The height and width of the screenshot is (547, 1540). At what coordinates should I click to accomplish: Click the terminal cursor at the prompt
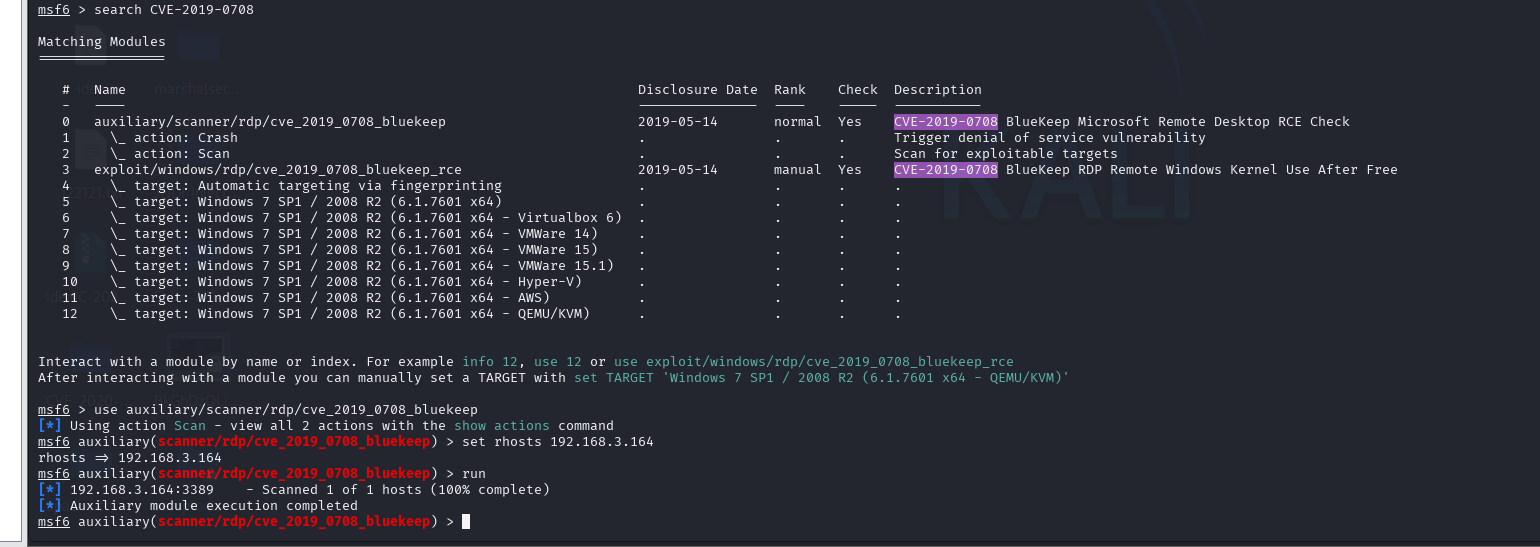click(466, 522)
